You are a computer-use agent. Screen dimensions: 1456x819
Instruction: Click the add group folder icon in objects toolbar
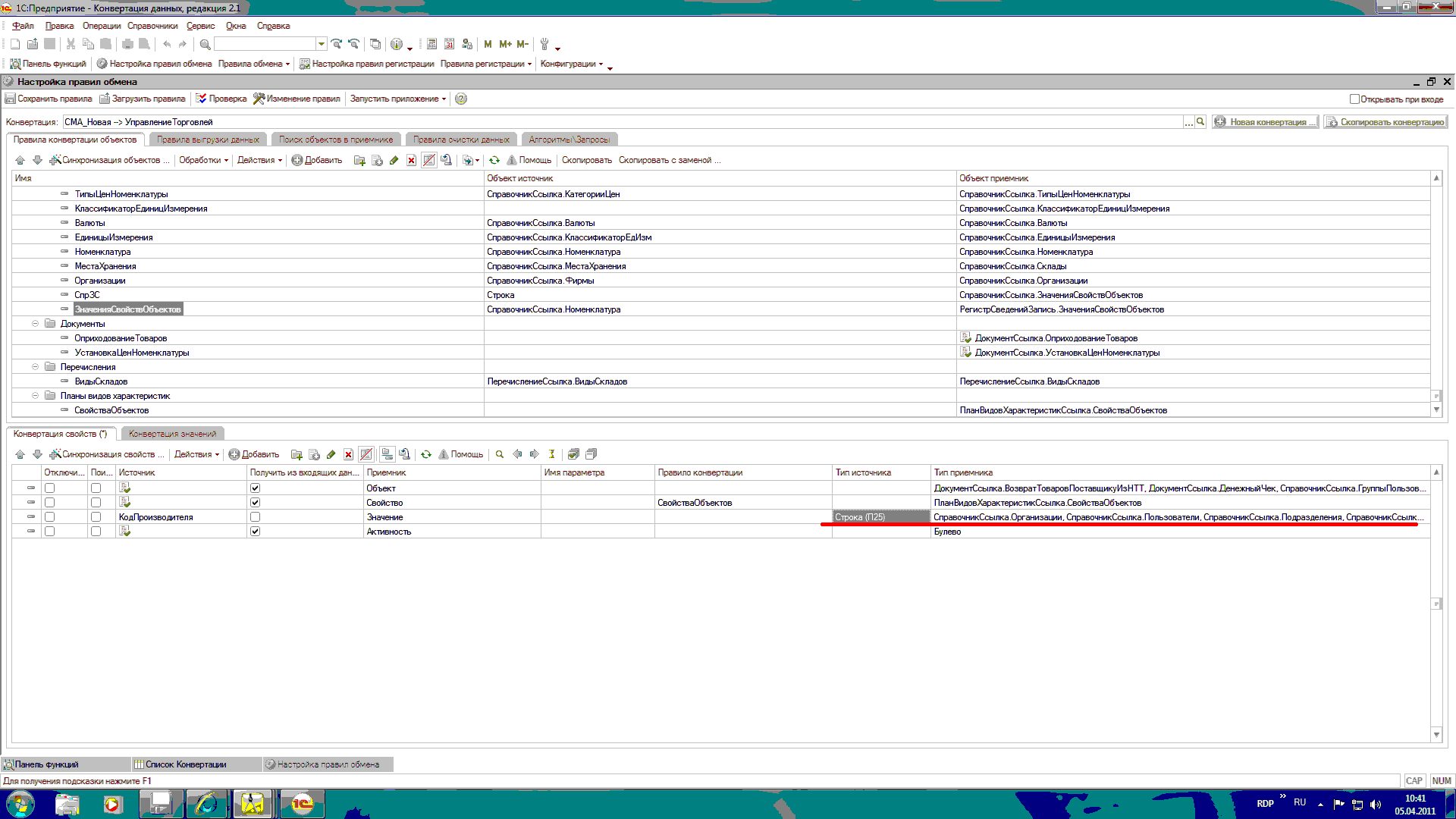point(359,160)
